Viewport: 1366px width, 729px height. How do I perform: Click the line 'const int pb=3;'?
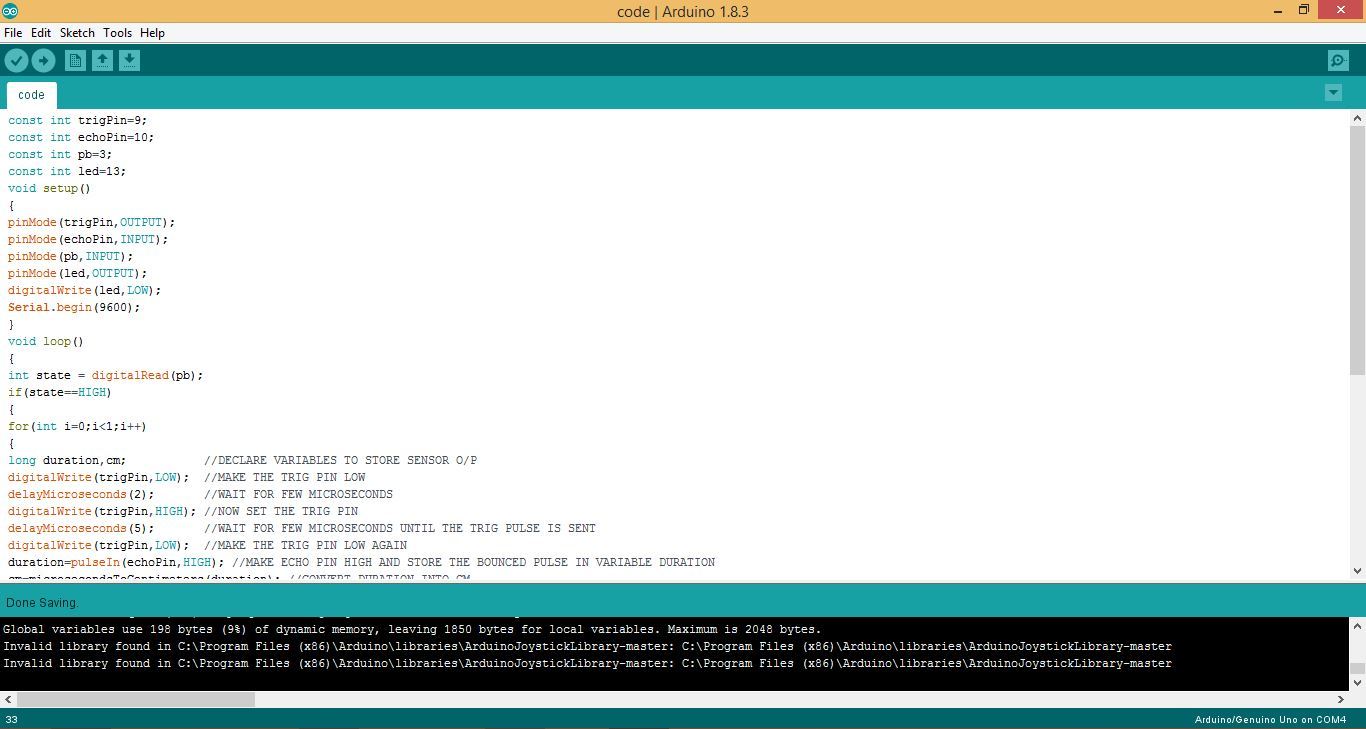pos(60,154)
